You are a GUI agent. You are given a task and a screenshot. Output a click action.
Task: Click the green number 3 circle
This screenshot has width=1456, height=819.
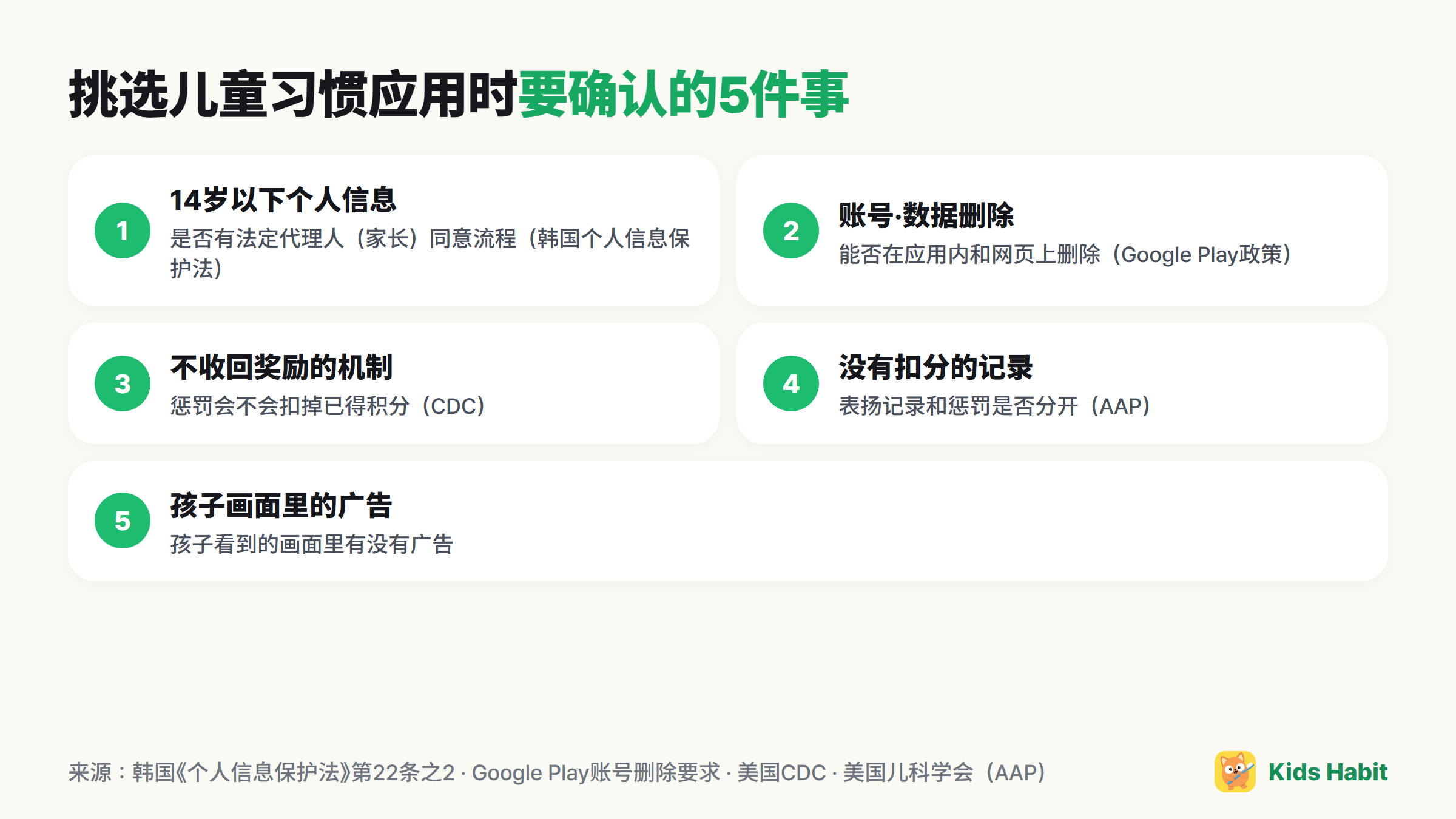[x=123, y=383]
